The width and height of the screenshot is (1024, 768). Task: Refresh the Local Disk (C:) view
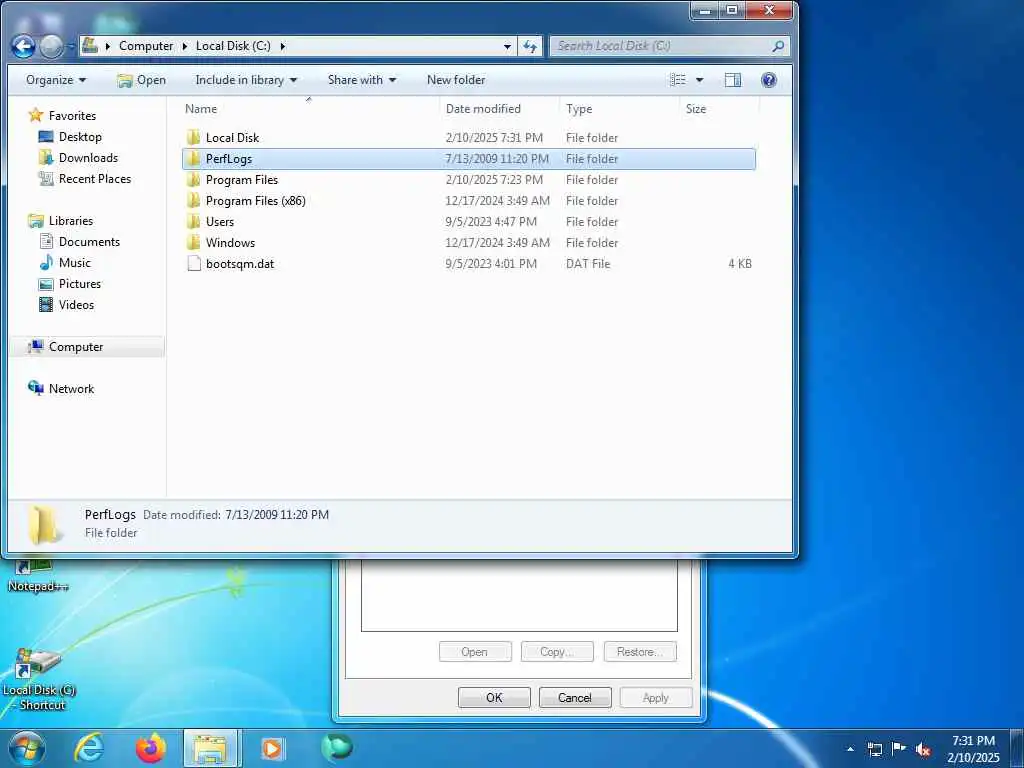coord(530,46)
